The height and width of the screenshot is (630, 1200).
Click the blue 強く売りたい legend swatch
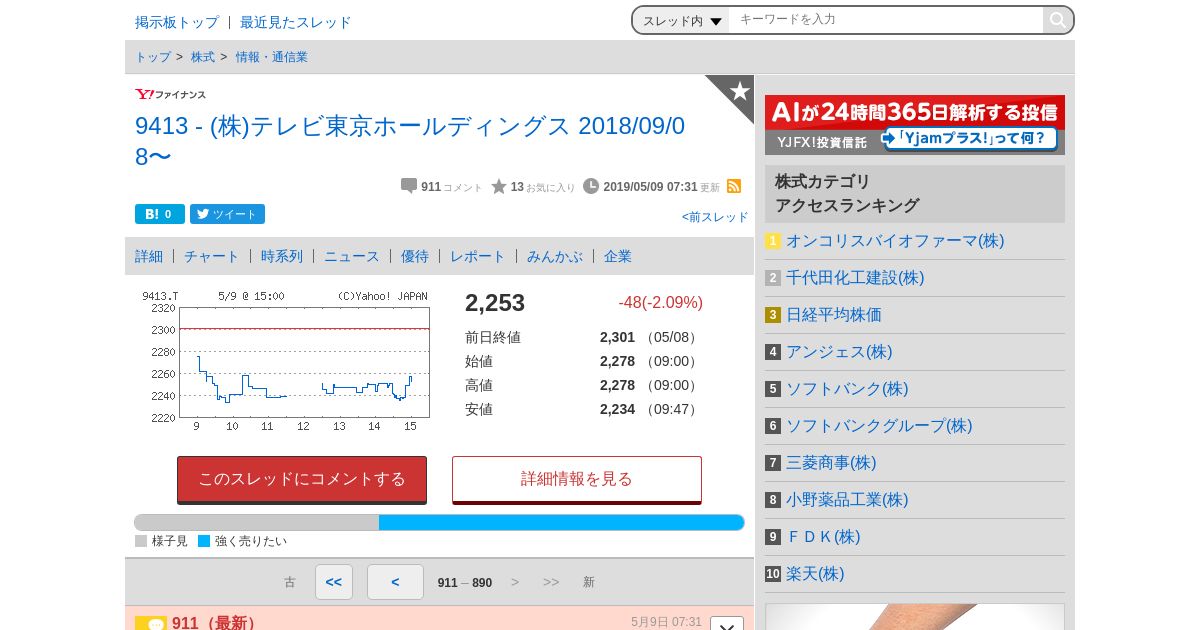pyautogui.click(x=204, y=541)
